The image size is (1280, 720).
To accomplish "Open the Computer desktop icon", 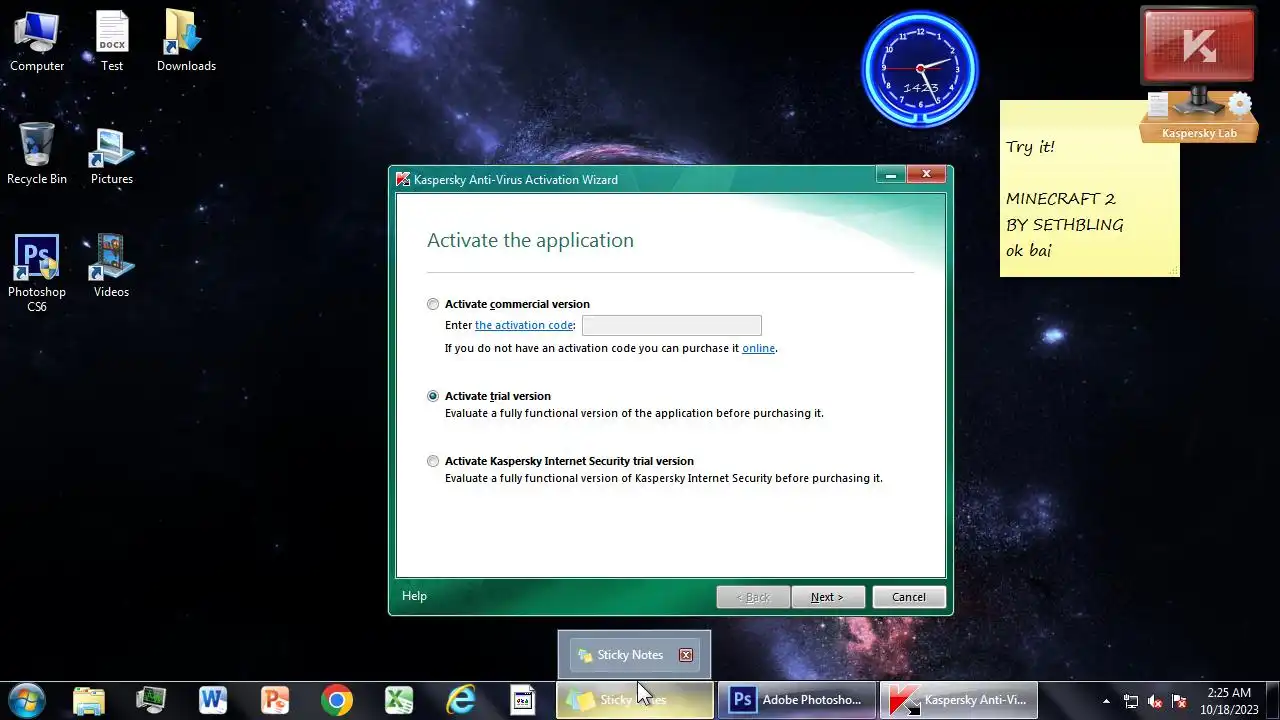I will tap(37, 42).
